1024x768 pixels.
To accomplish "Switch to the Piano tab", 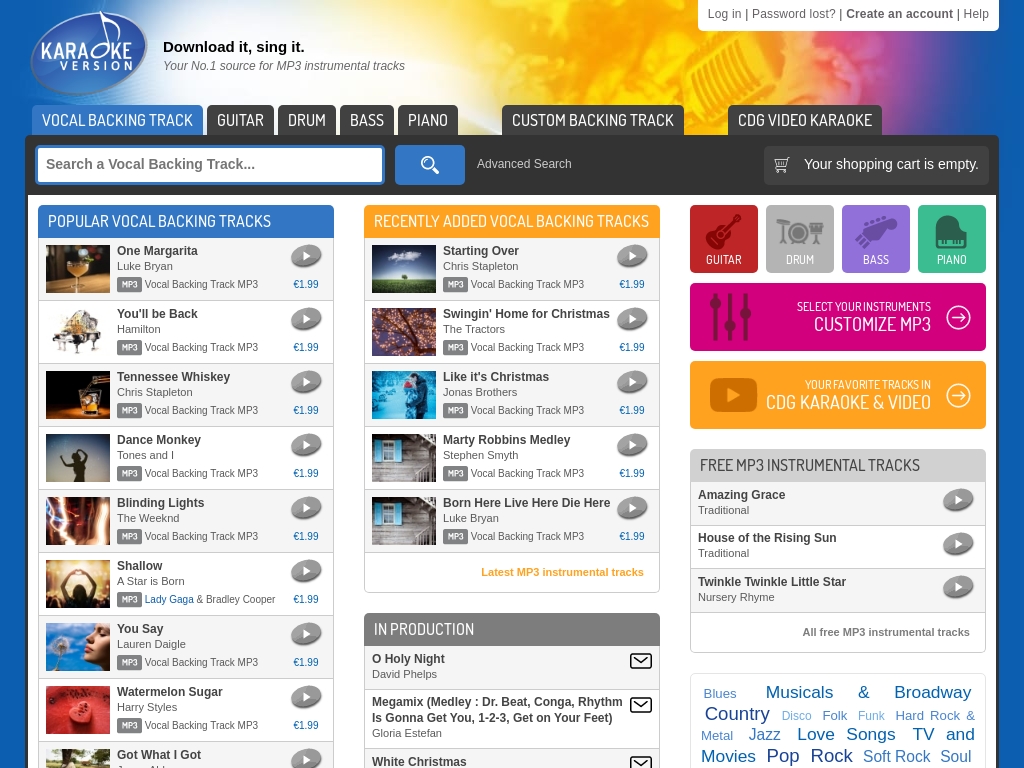I will click(428, 120).
